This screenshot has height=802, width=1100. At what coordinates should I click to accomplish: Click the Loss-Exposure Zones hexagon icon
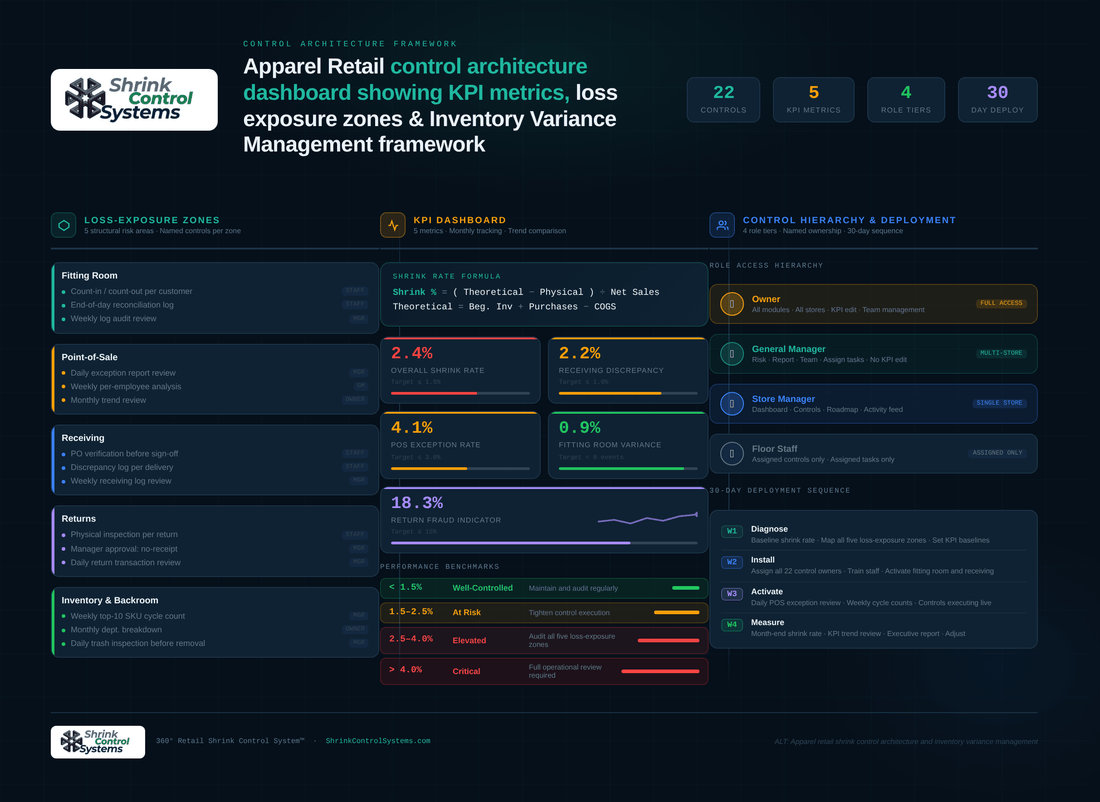click(64, 225)
